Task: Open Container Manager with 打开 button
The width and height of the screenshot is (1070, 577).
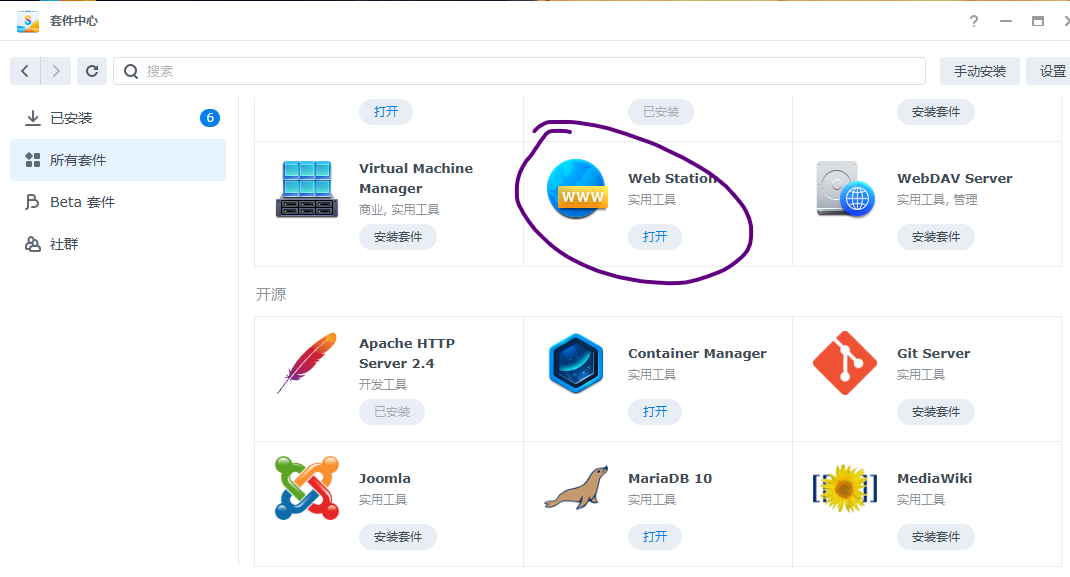Action: click(x=654, y=412)
